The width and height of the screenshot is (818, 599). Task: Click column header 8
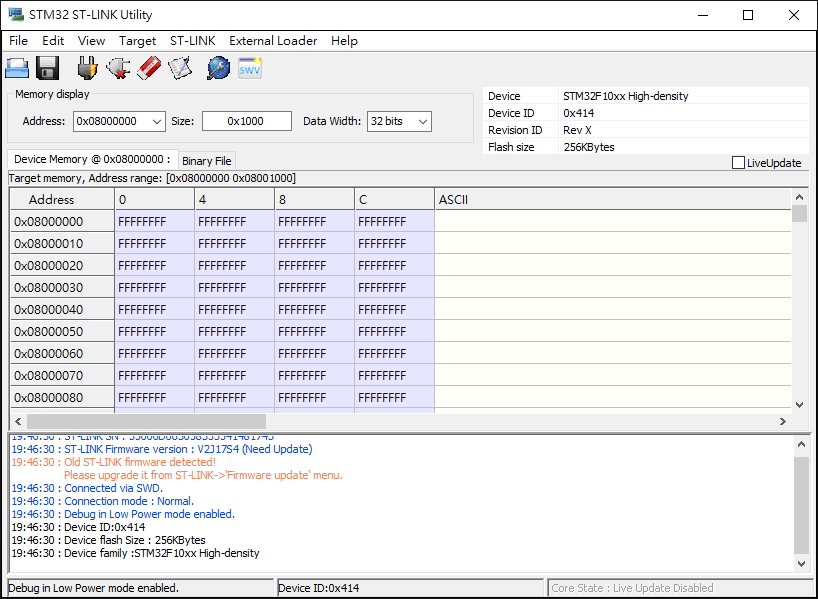pyautogui.click(x=315, y=199)
